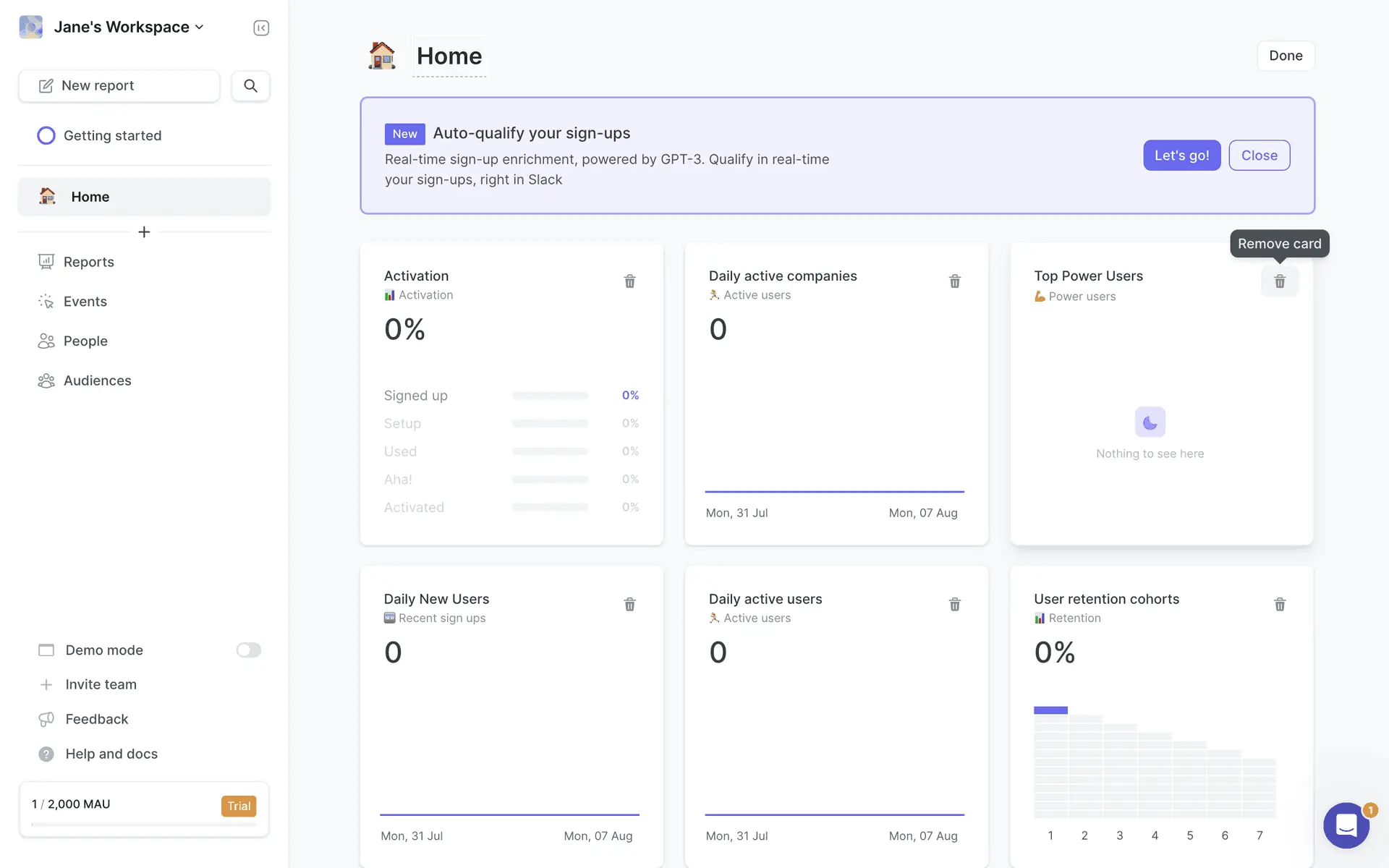
Task: Remove the Activation card via the trash icon
Action: point(629,281)
